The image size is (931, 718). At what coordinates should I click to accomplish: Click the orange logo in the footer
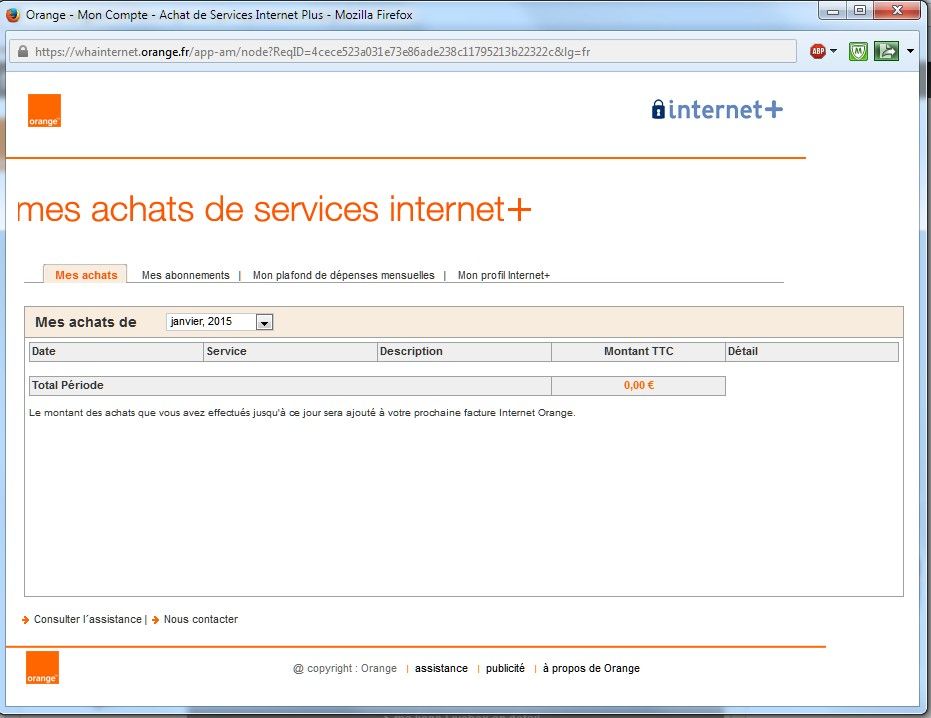coord(42,667)
